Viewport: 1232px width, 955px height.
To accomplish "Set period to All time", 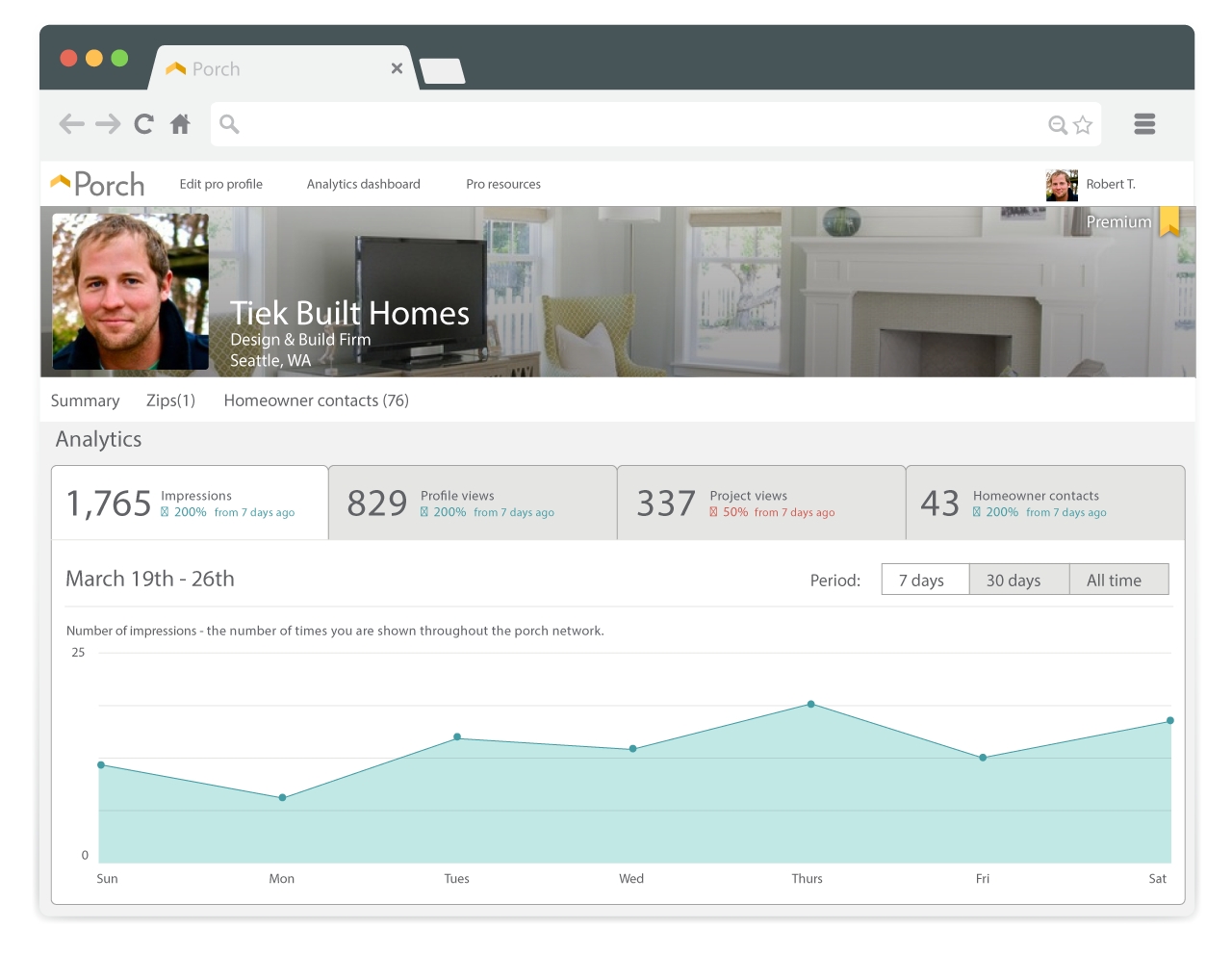I will 1118,580.
